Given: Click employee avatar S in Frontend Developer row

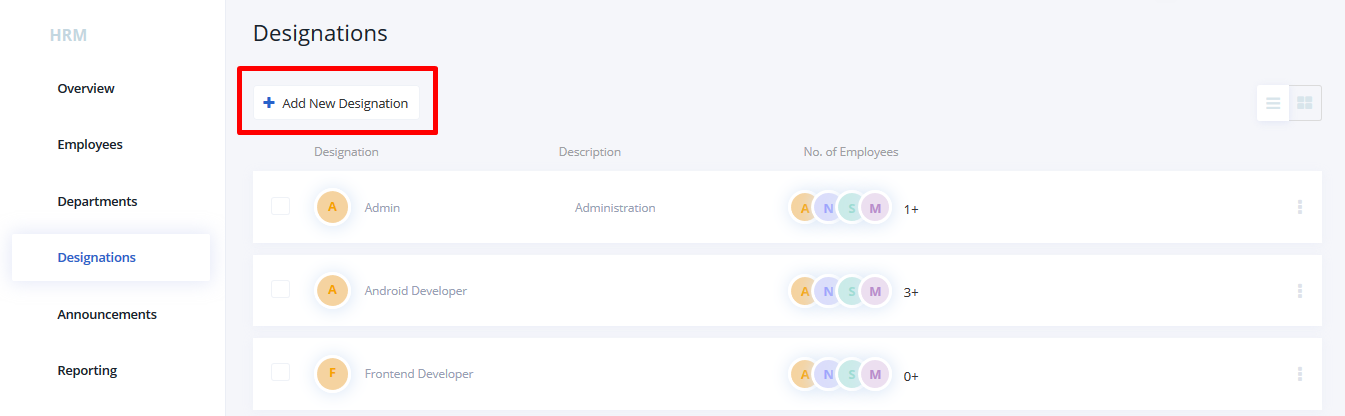Looking at the screenshot, I should pos(851,374).
